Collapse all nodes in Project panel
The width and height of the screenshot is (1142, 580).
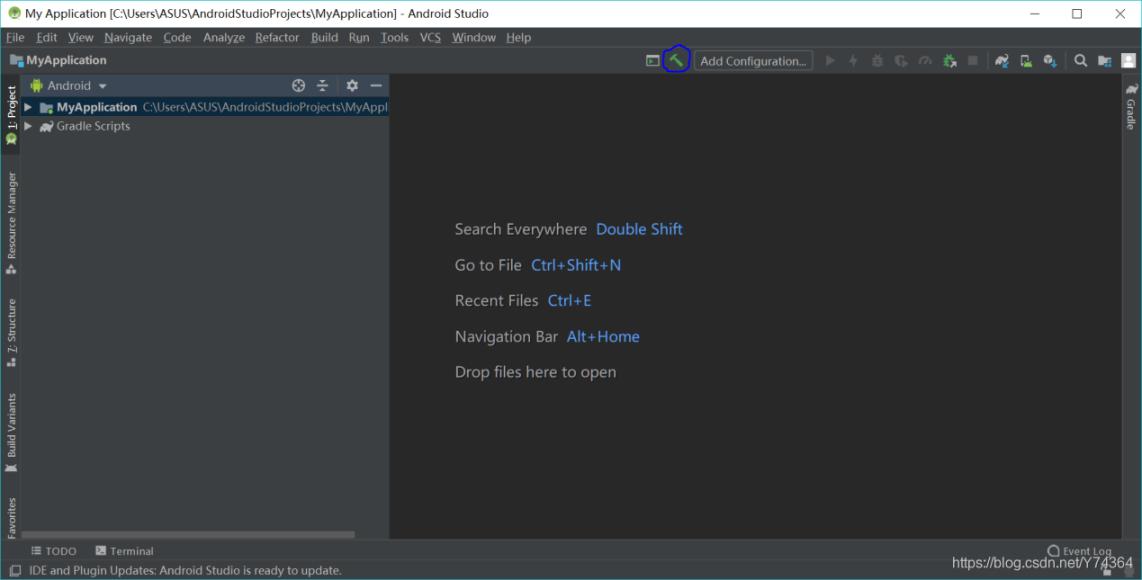click(x=323, y=86)
